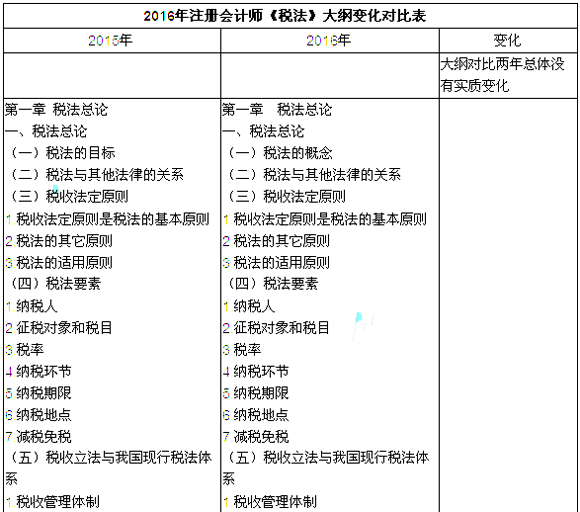Click （三）税收法定原则 in the 2016 column
The image size is (580, 512).
point(285,196)
